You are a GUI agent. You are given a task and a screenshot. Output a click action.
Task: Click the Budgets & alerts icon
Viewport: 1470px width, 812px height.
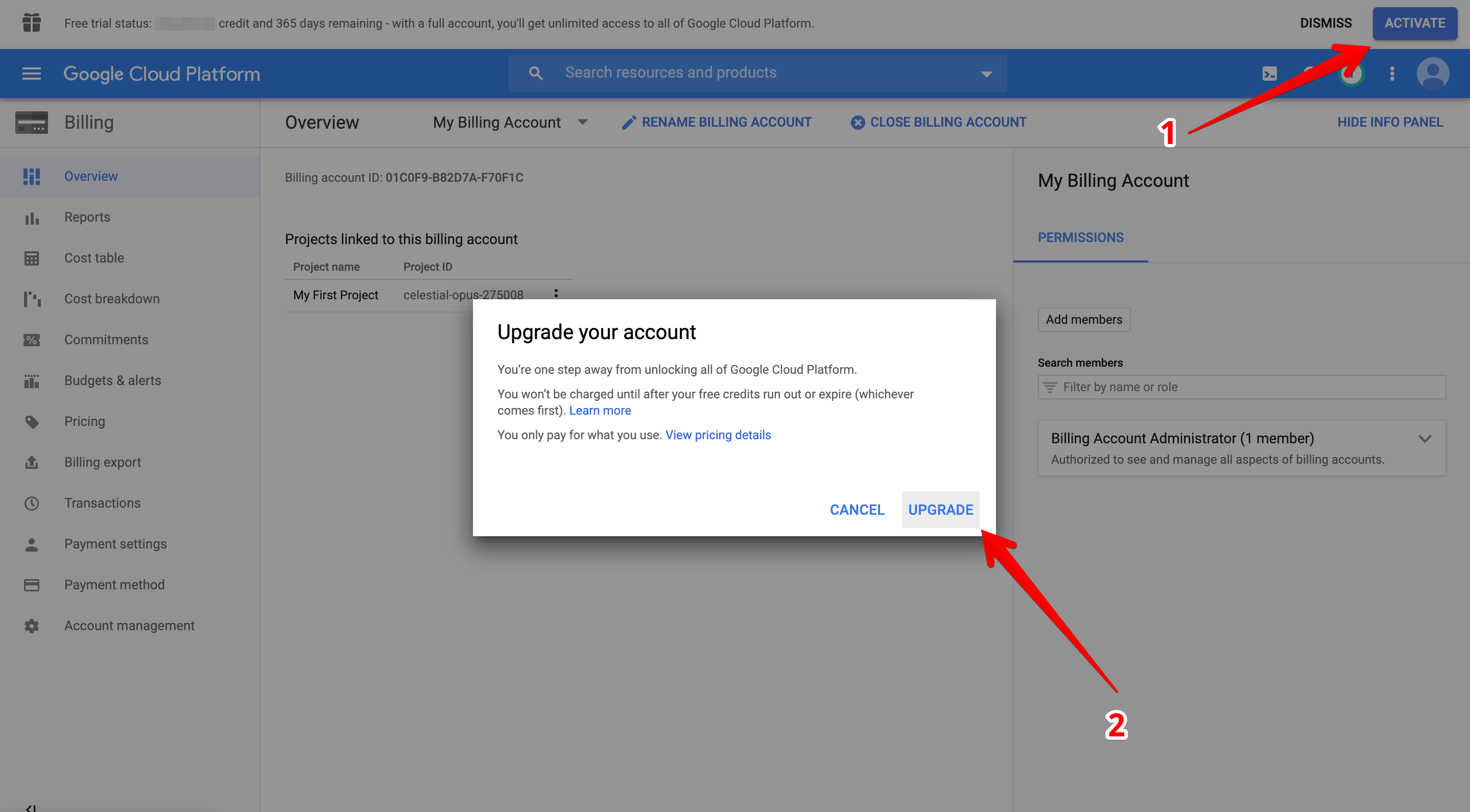pos(31,380)
